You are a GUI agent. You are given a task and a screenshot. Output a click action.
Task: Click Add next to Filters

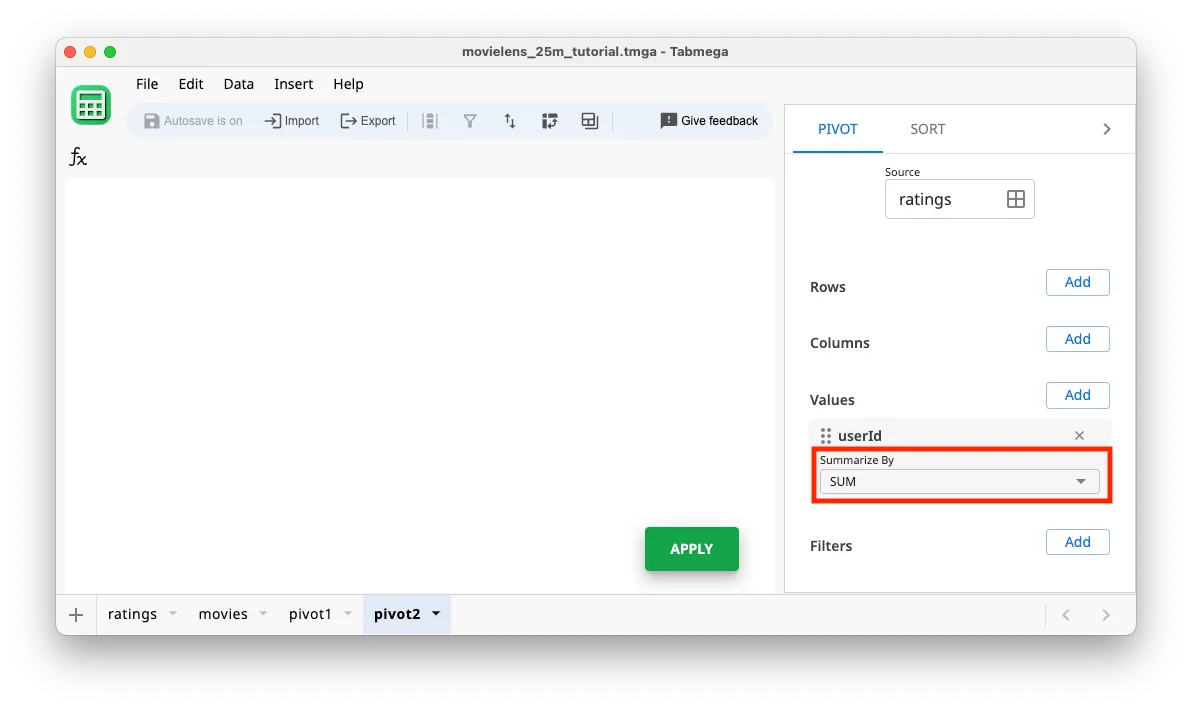[1077, 541]
